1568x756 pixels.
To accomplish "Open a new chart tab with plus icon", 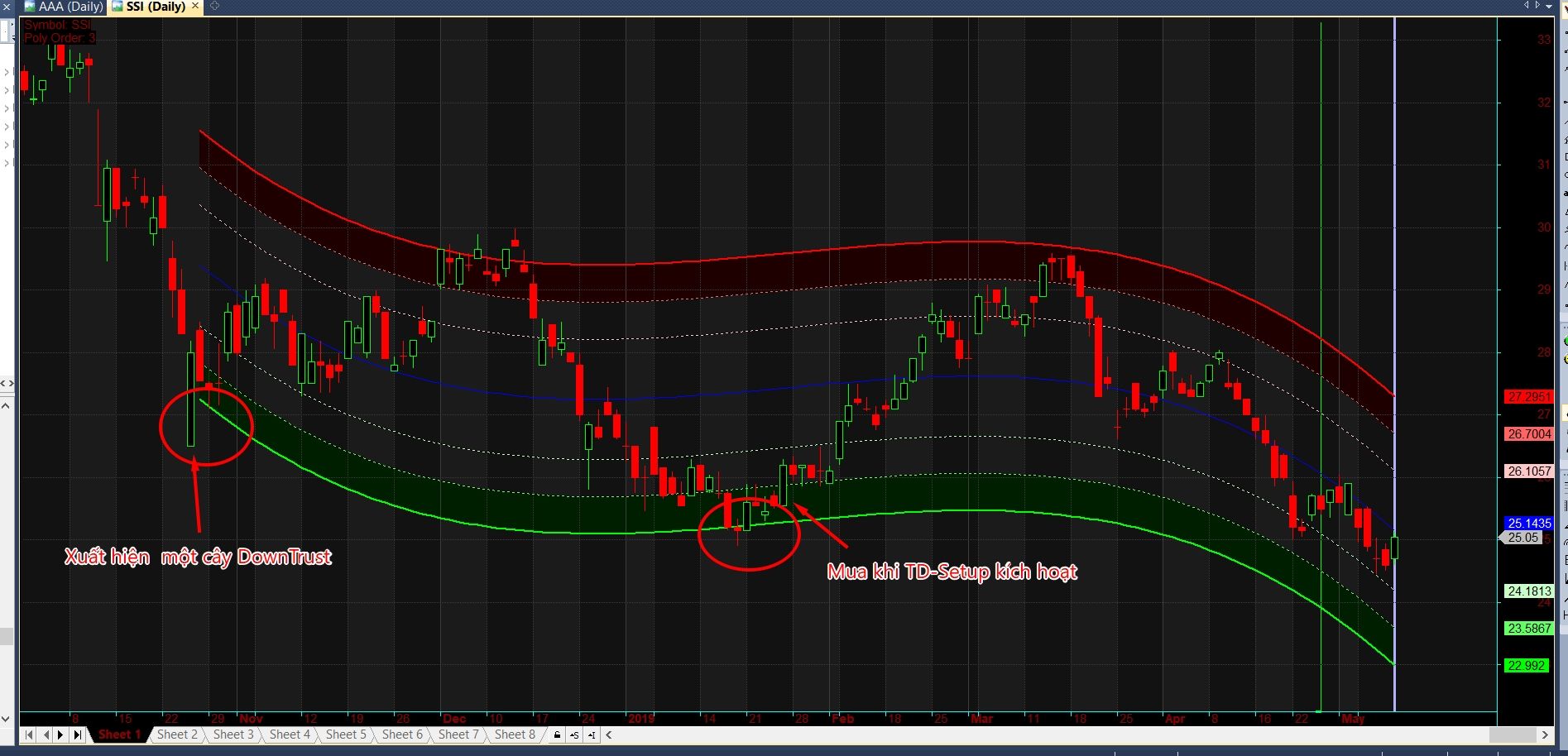I will click(x=214, y=6).
